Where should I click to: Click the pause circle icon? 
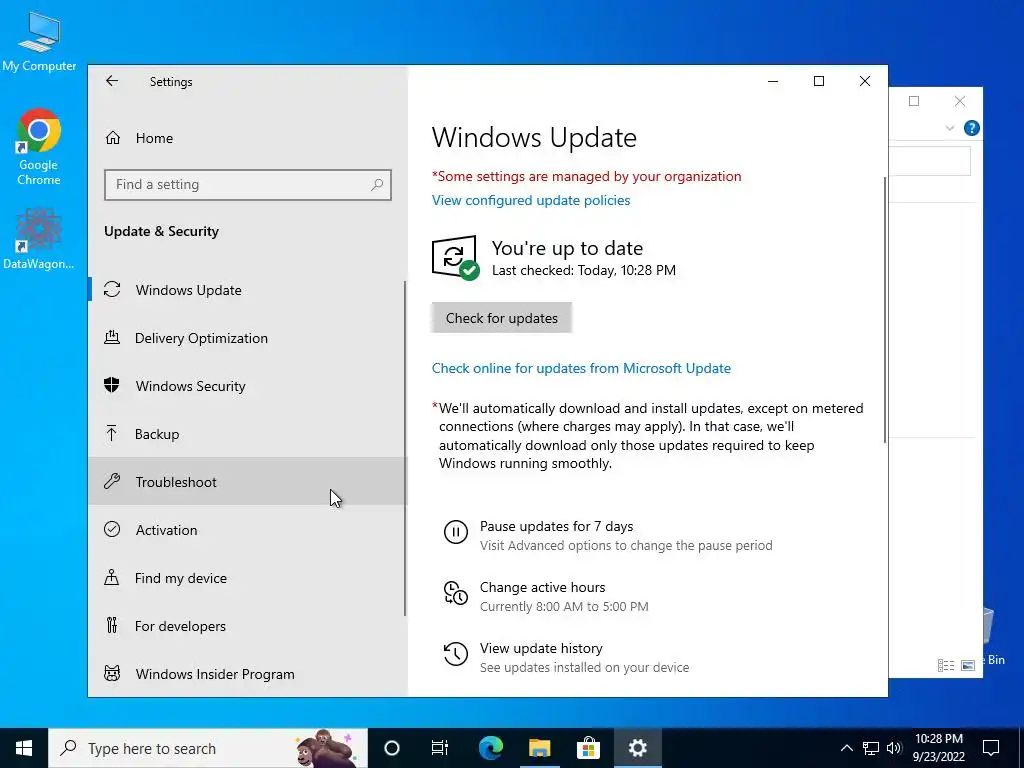click(456, 532)
